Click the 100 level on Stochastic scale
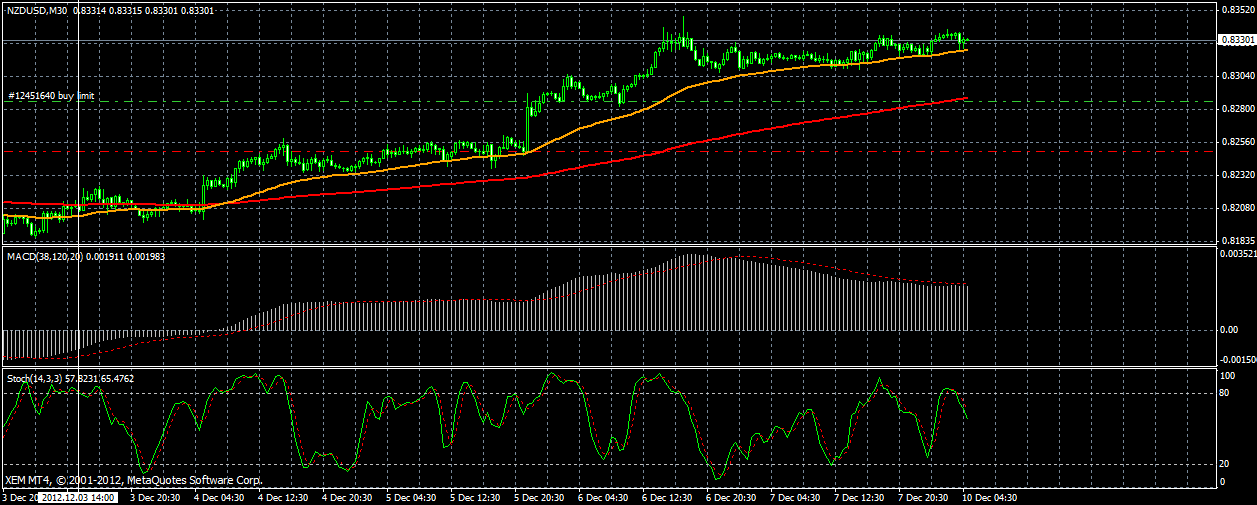The width and height of the screenshot is (1257, 505). click(1229, 375)
